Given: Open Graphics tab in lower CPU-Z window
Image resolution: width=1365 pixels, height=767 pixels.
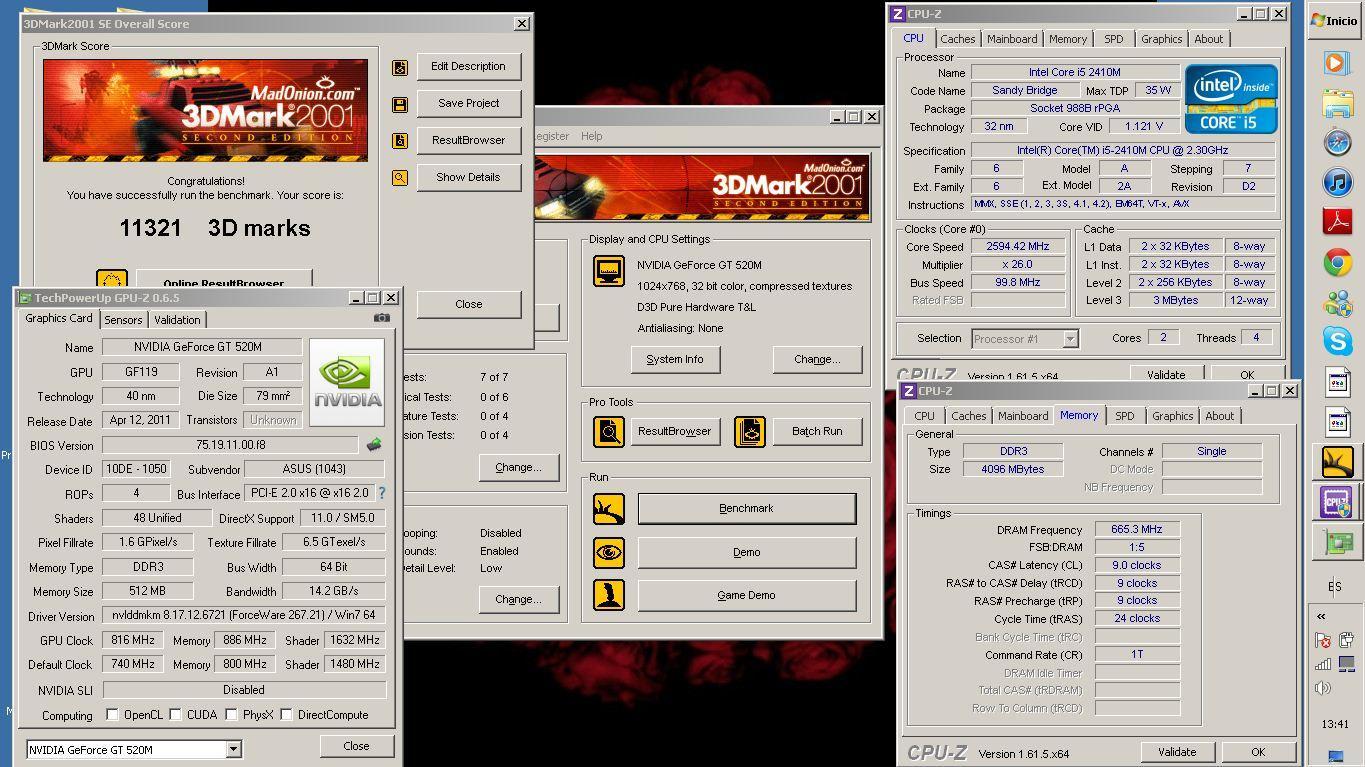Looking at the screenshot, I should coord(1172,416).
